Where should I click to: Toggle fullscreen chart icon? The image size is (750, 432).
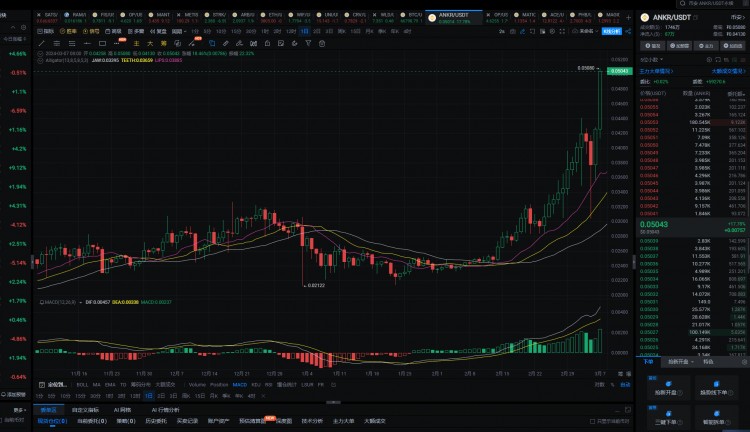tap(562, 31)
